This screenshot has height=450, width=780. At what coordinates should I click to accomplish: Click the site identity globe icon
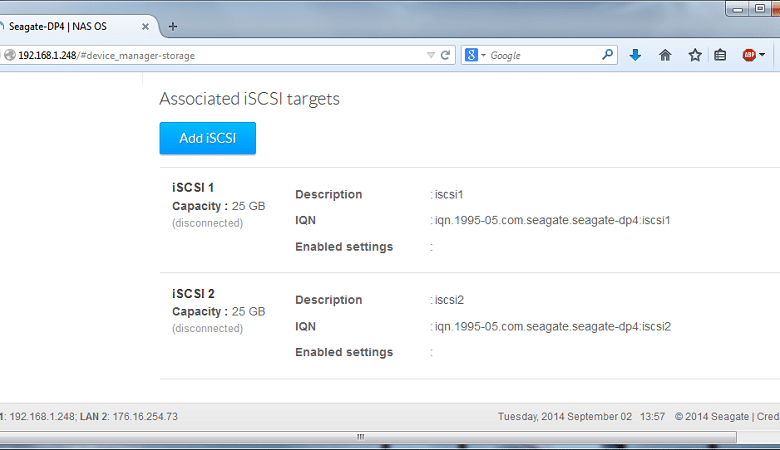[x=10, y=55]
